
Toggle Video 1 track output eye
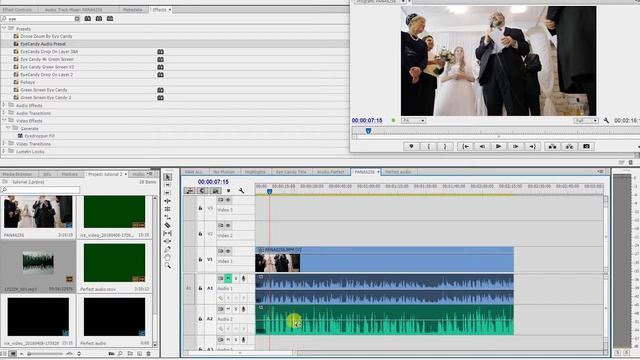228,251
